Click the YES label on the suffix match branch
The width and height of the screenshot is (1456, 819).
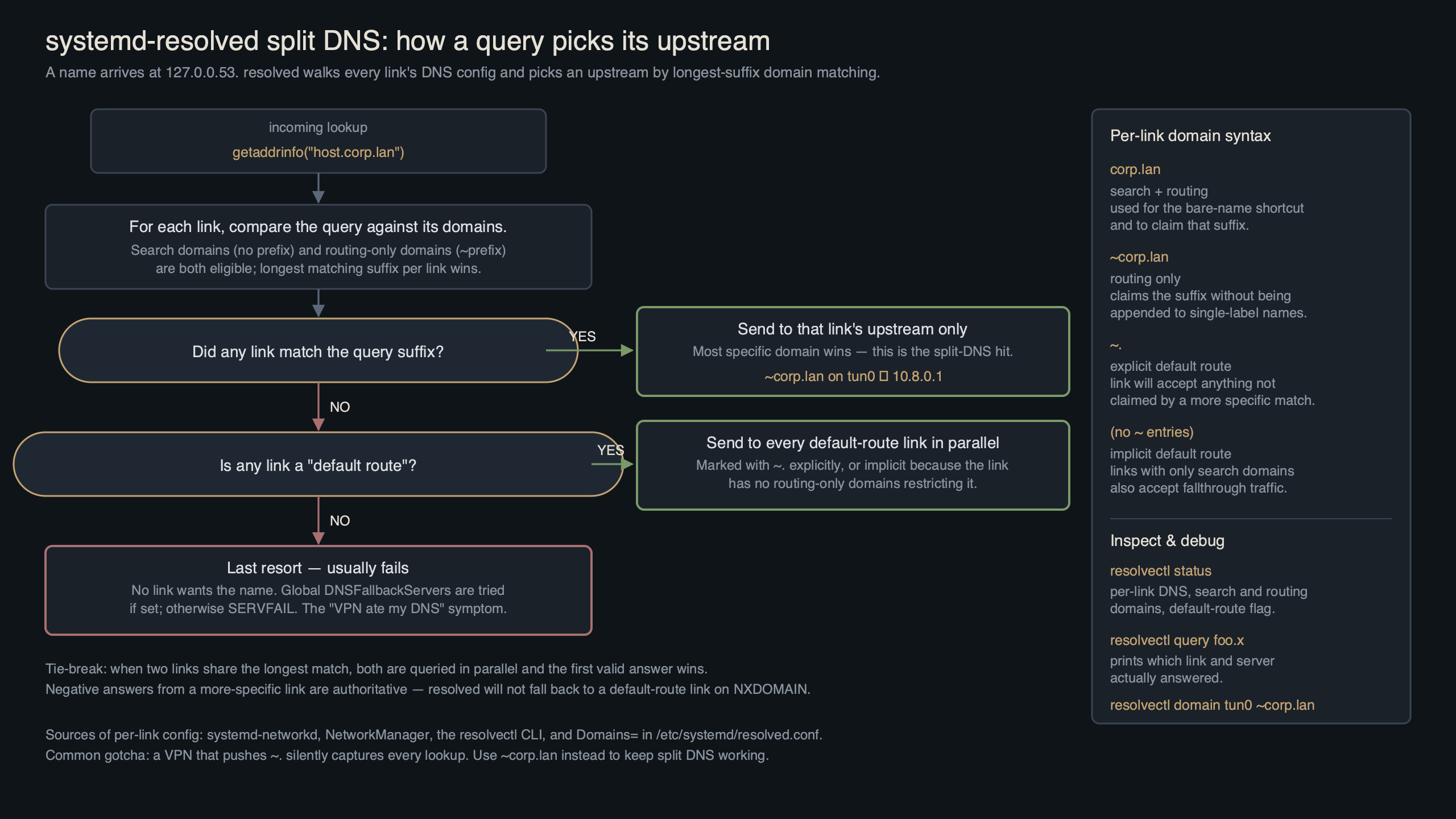(x=582, y=336)
